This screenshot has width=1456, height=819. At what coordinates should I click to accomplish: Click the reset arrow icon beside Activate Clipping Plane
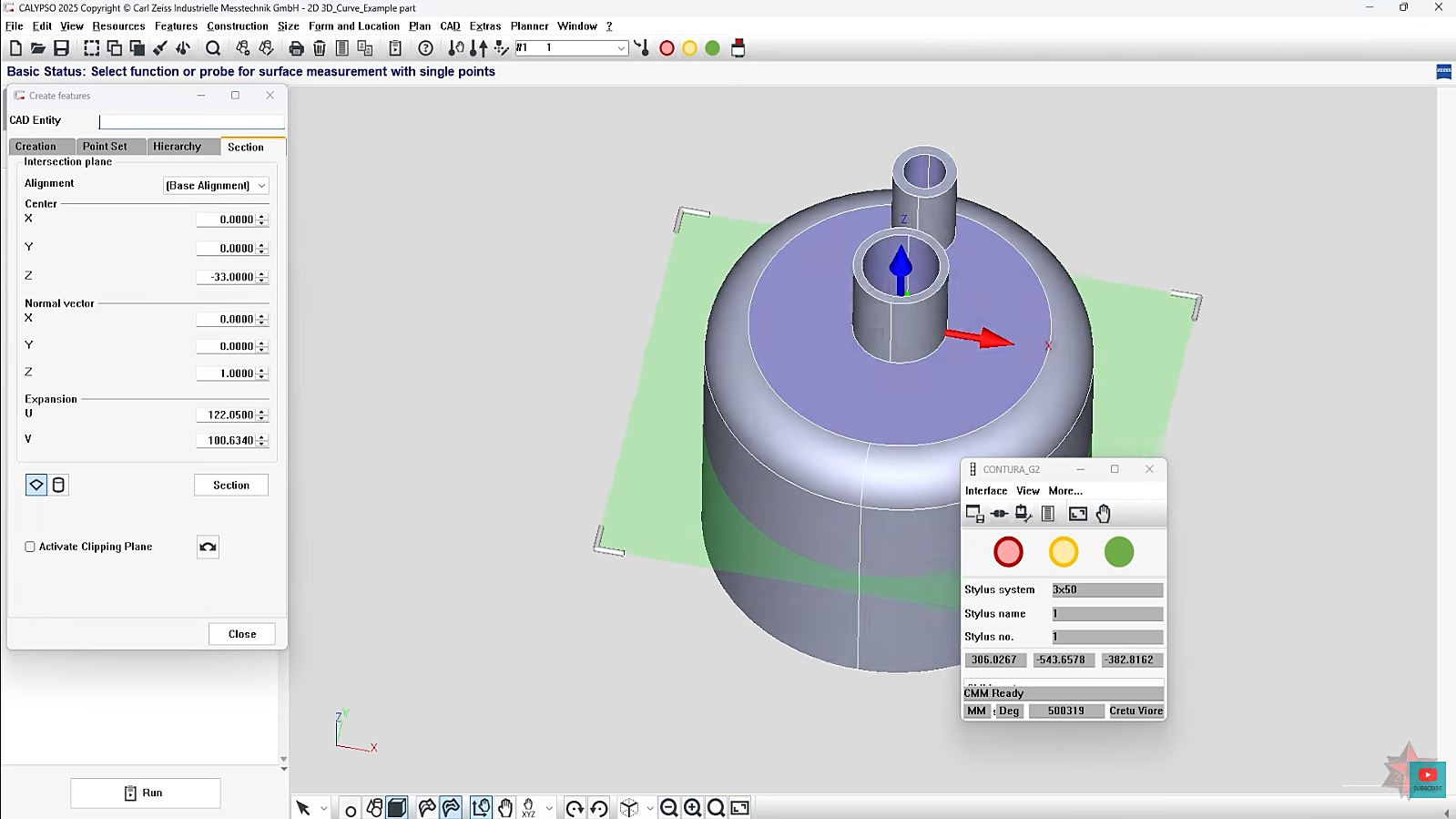click(208, 547)
